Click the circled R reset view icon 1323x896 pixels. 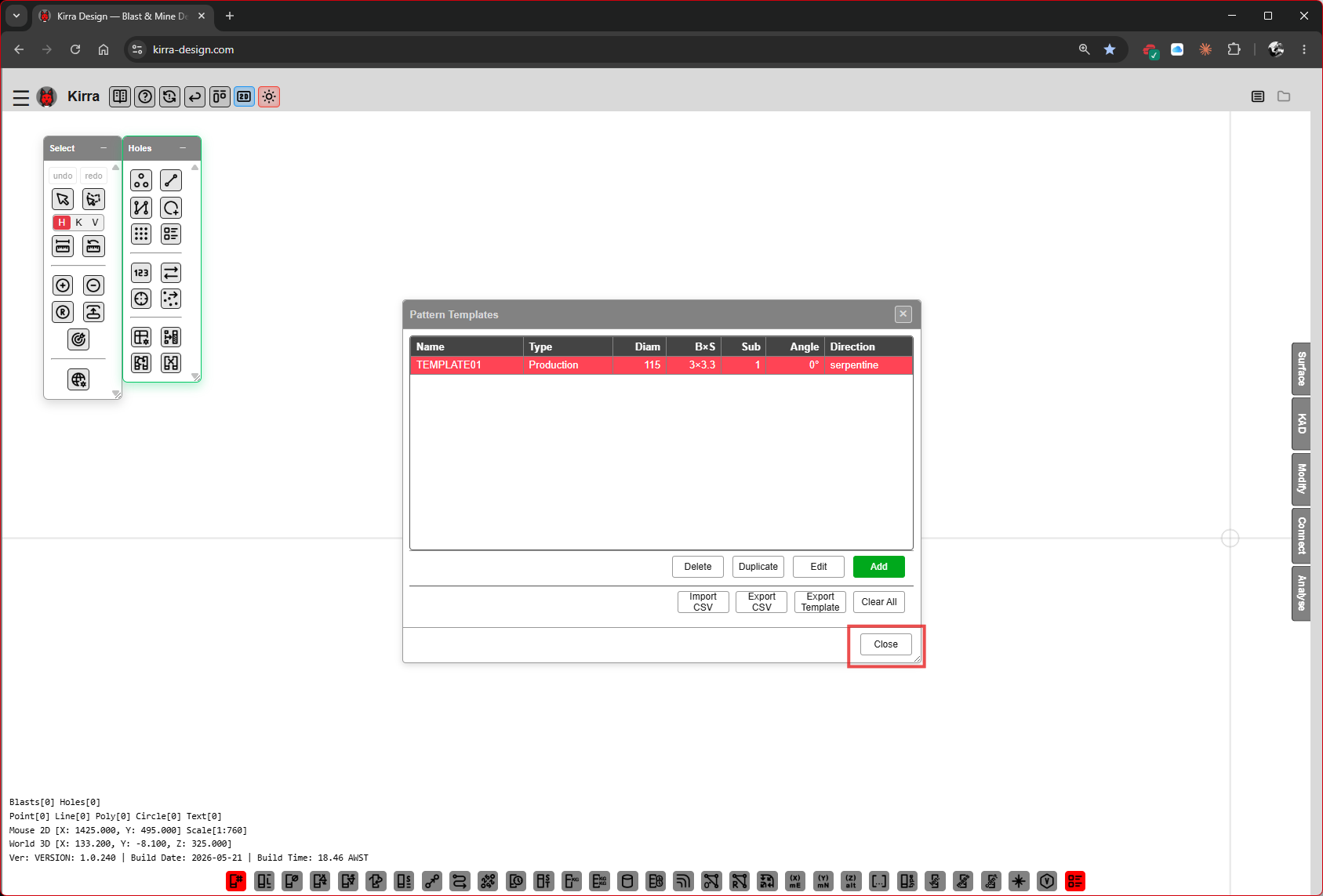[x=63, y=312]
